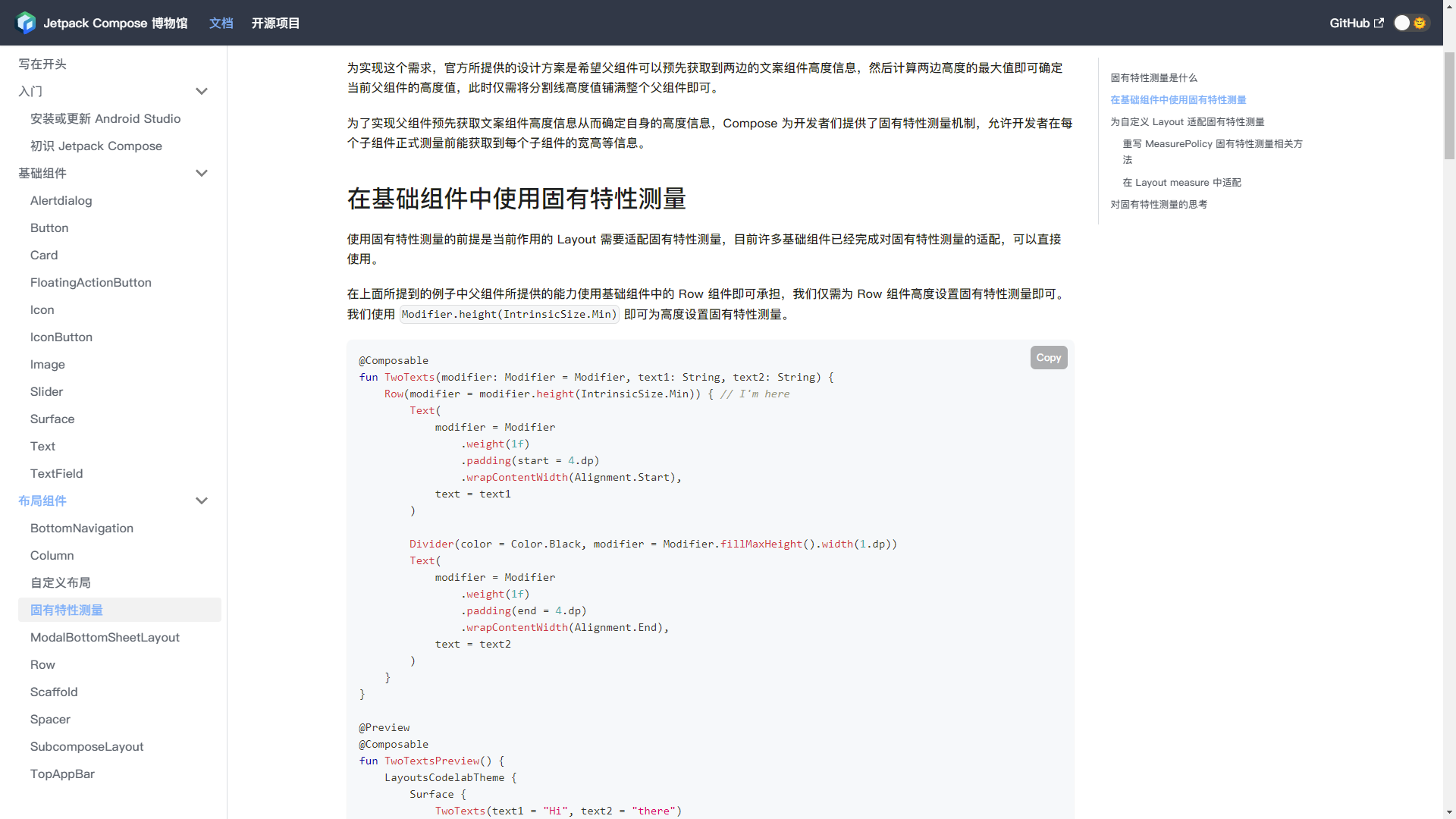Jump to 对固有特性测量的思考 in contents
This screenshot has width=1456, height=819.
tap(1158, 204)
